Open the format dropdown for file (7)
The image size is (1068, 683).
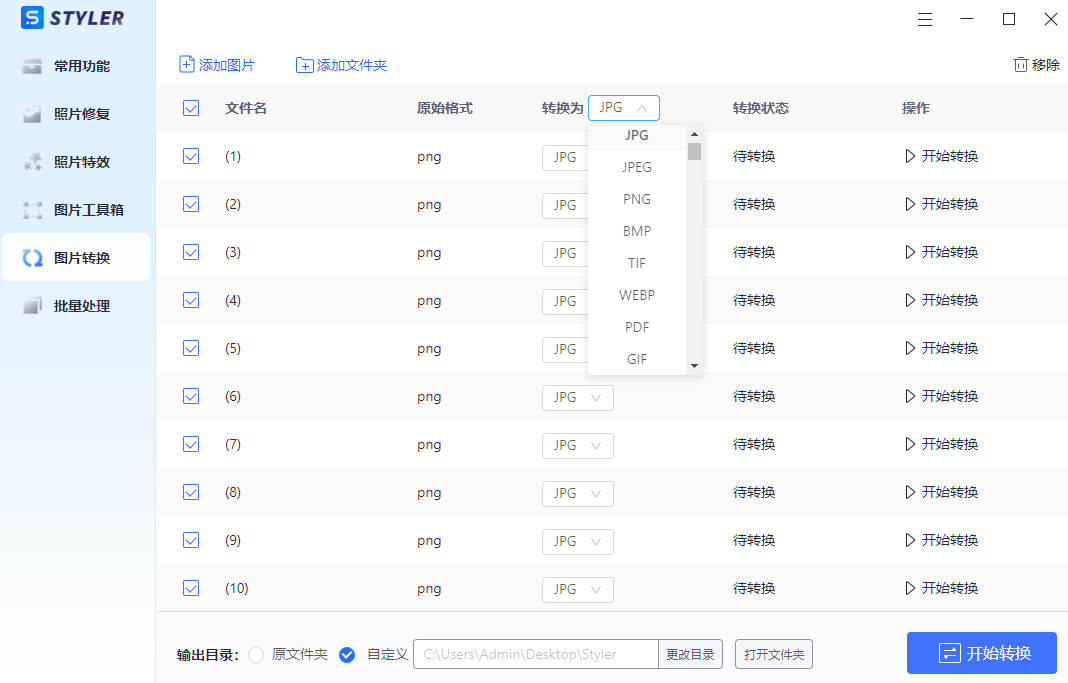578,445
